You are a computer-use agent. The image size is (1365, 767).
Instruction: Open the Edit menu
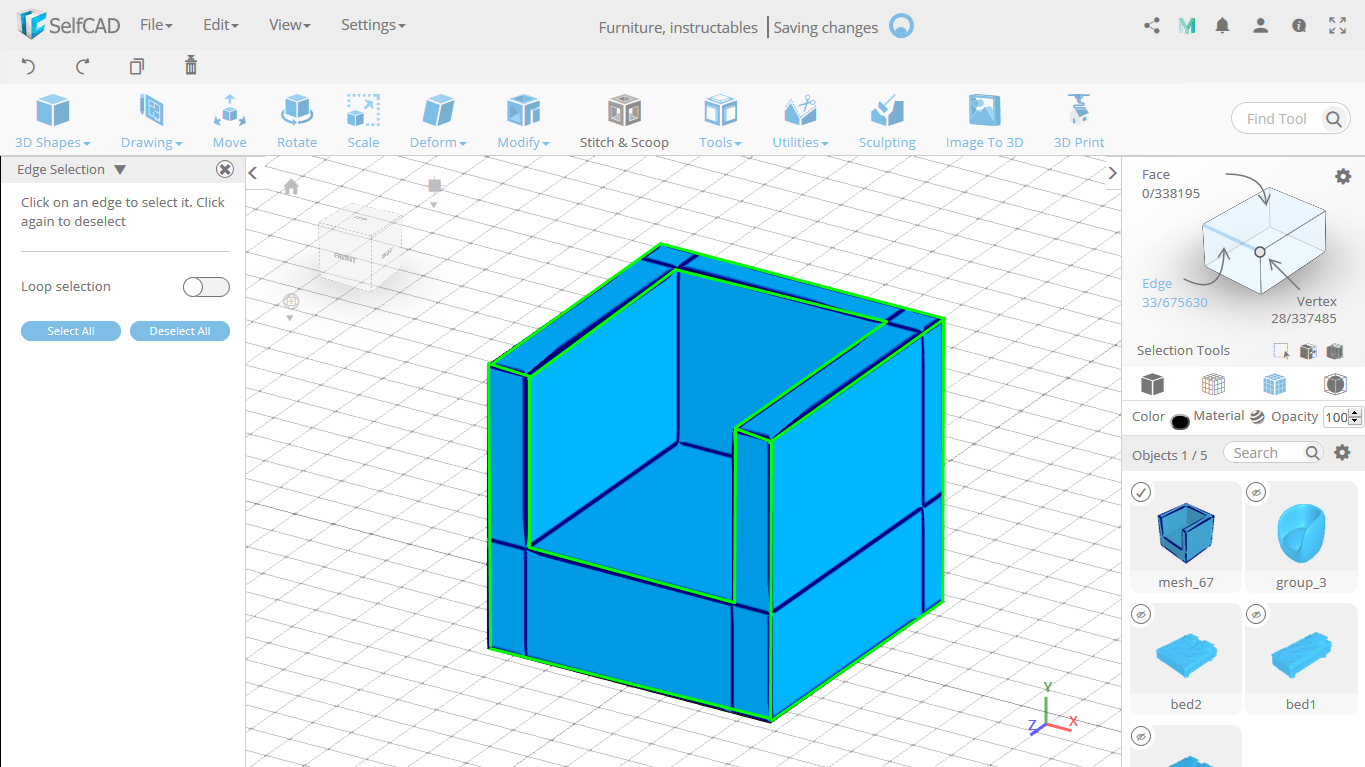tap(220, 25)
